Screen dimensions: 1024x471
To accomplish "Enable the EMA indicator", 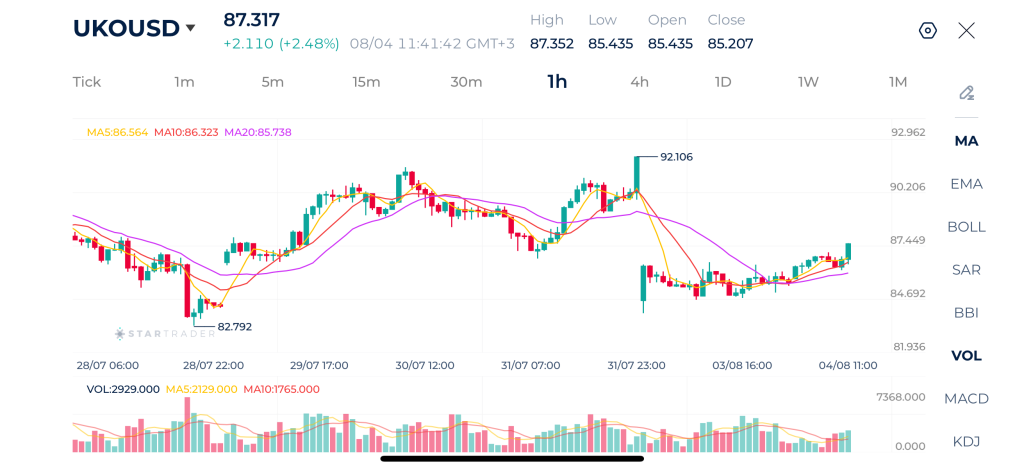I will (967, 184).
